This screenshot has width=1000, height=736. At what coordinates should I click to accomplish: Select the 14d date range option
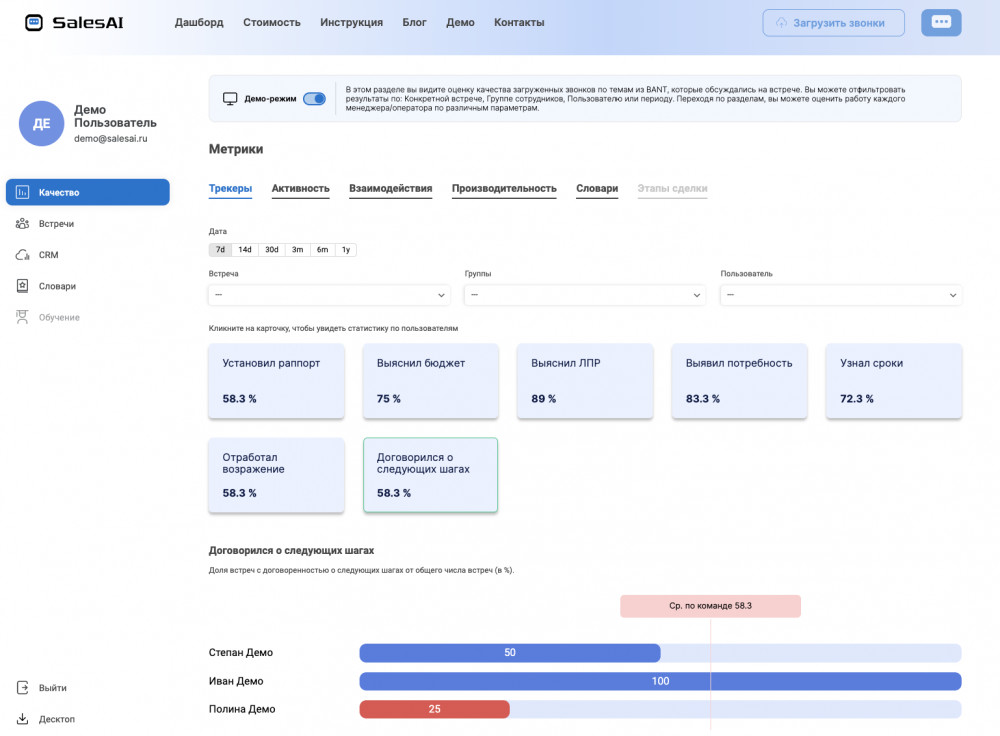click(245, 250)
